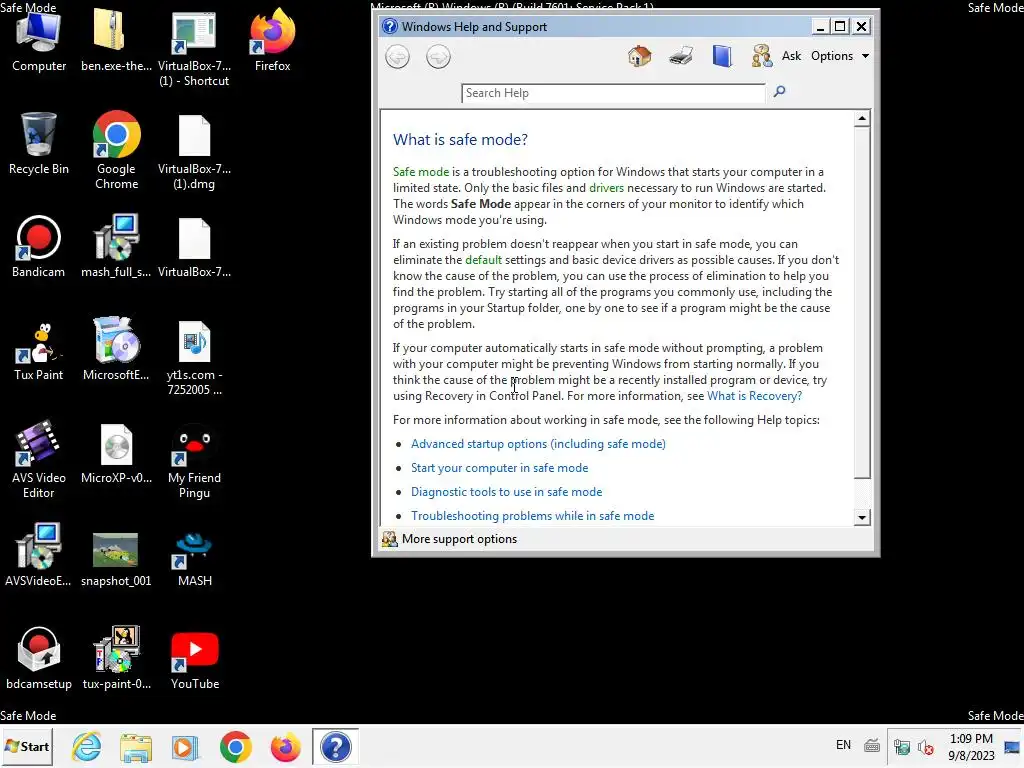Image resolution: width=1024 pixels, height=768 pixels.
Task: Click the EN language indicator
Action: [843, 745]
